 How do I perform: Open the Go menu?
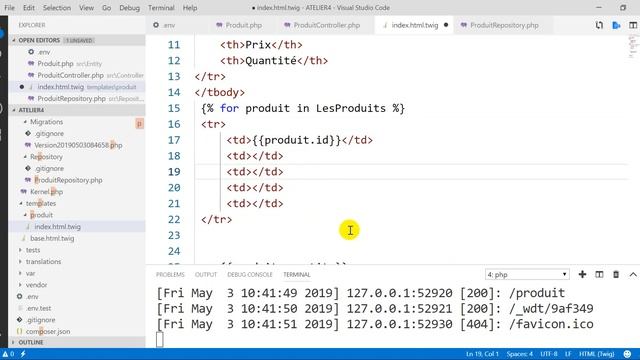[107, 8]
